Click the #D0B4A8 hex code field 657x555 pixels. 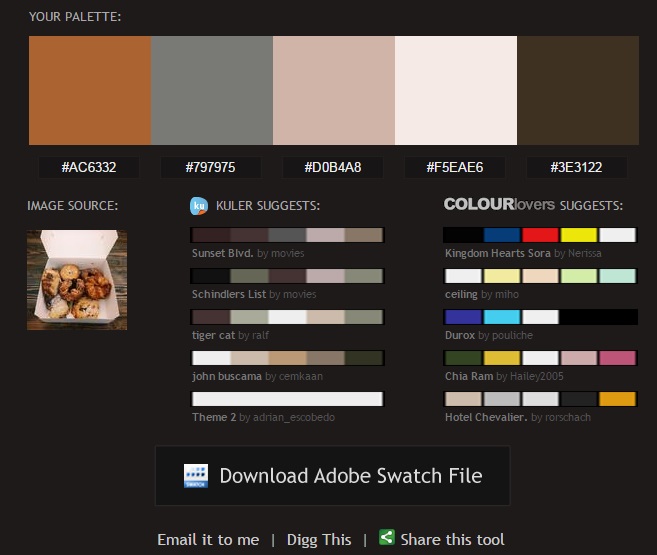pos(333,167)
